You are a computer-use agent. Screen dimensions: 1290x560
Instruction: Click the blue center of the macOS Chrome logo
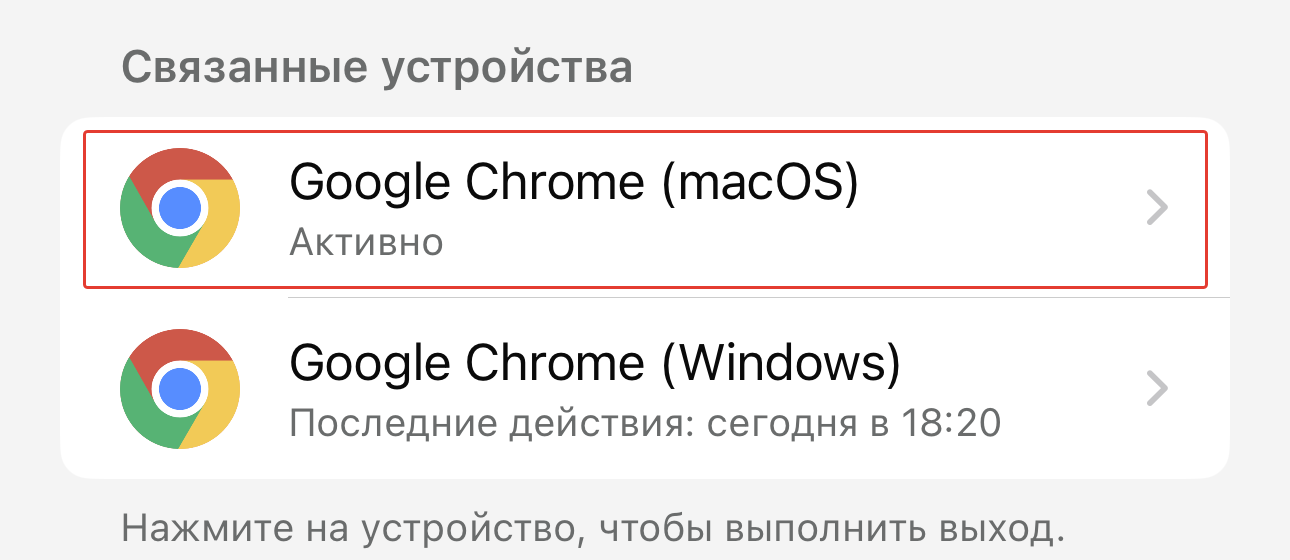(x=180, y=208)
